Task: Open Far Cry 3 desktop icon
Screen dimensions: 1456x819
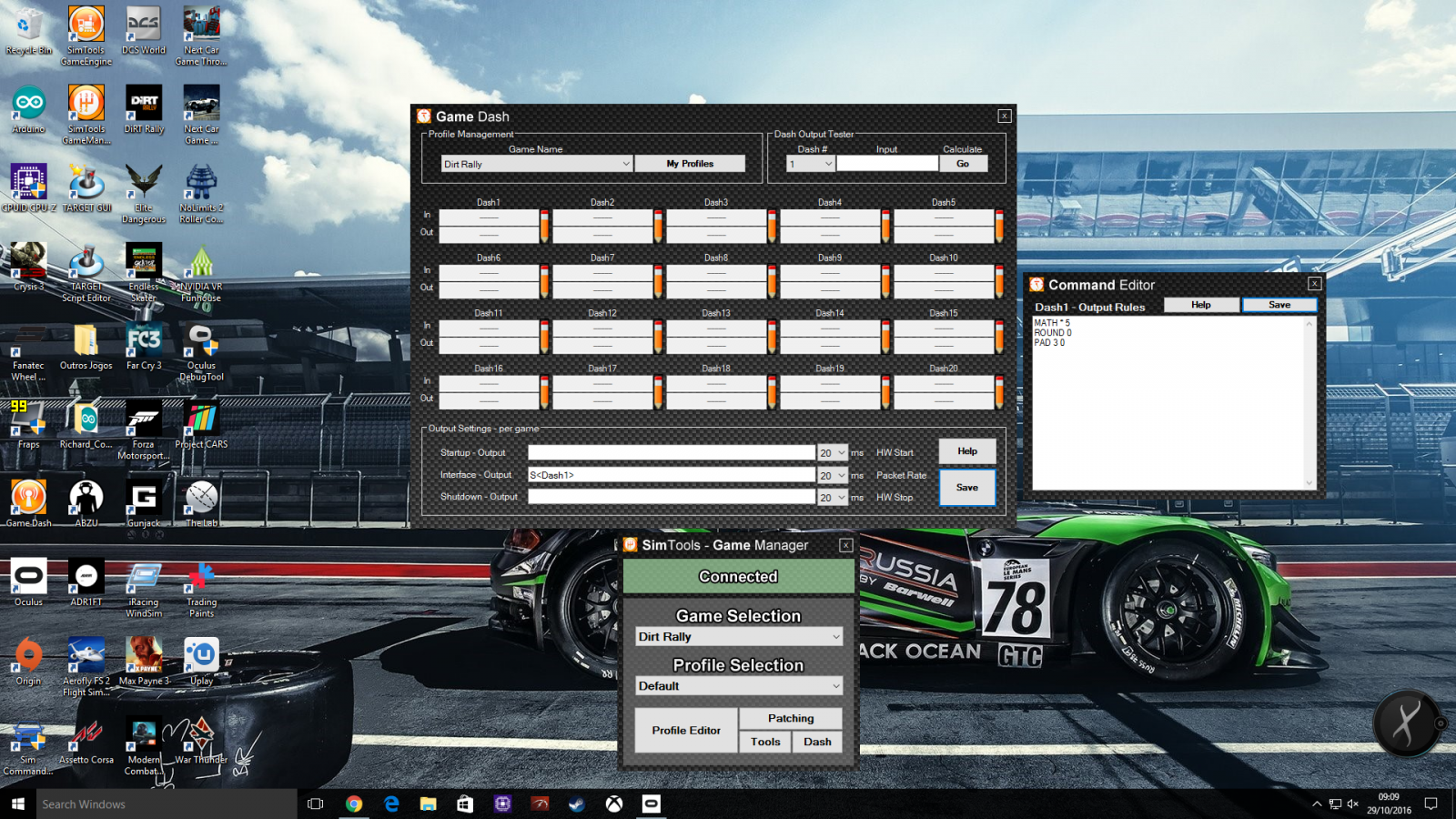Action: 144,346
